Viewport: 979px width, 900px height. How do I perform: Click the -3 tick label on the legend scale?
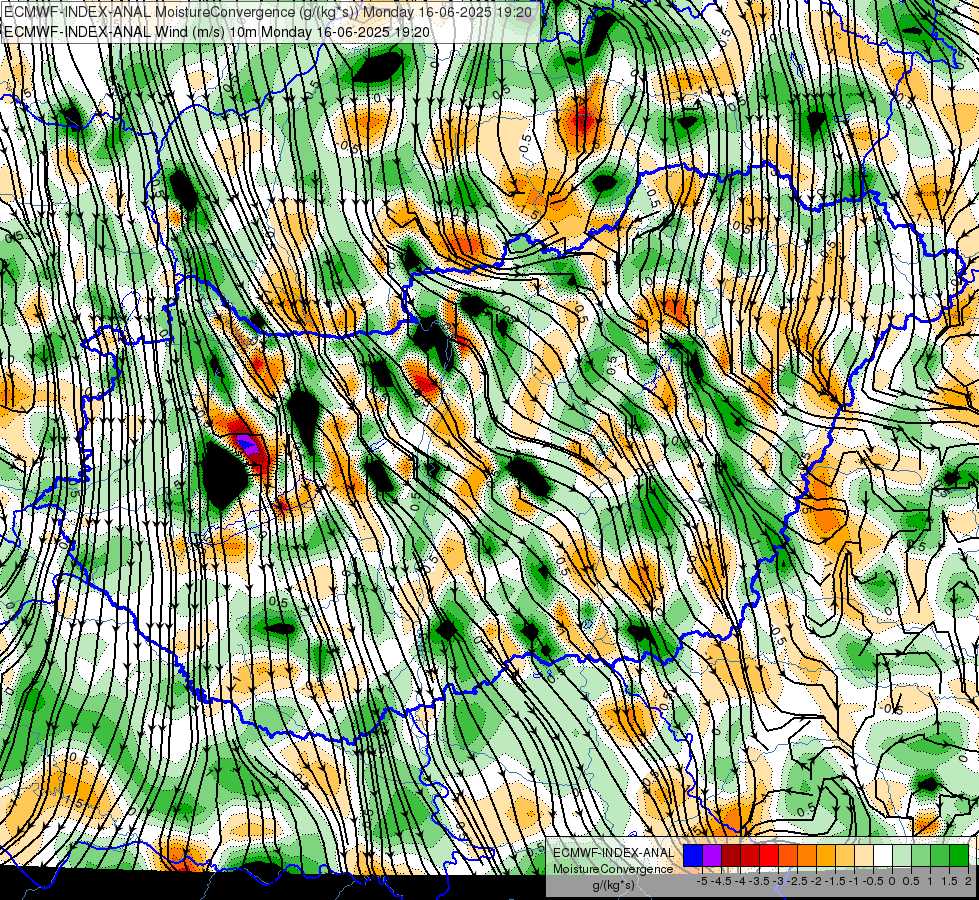pyautogui.click(x=779, y=881)
